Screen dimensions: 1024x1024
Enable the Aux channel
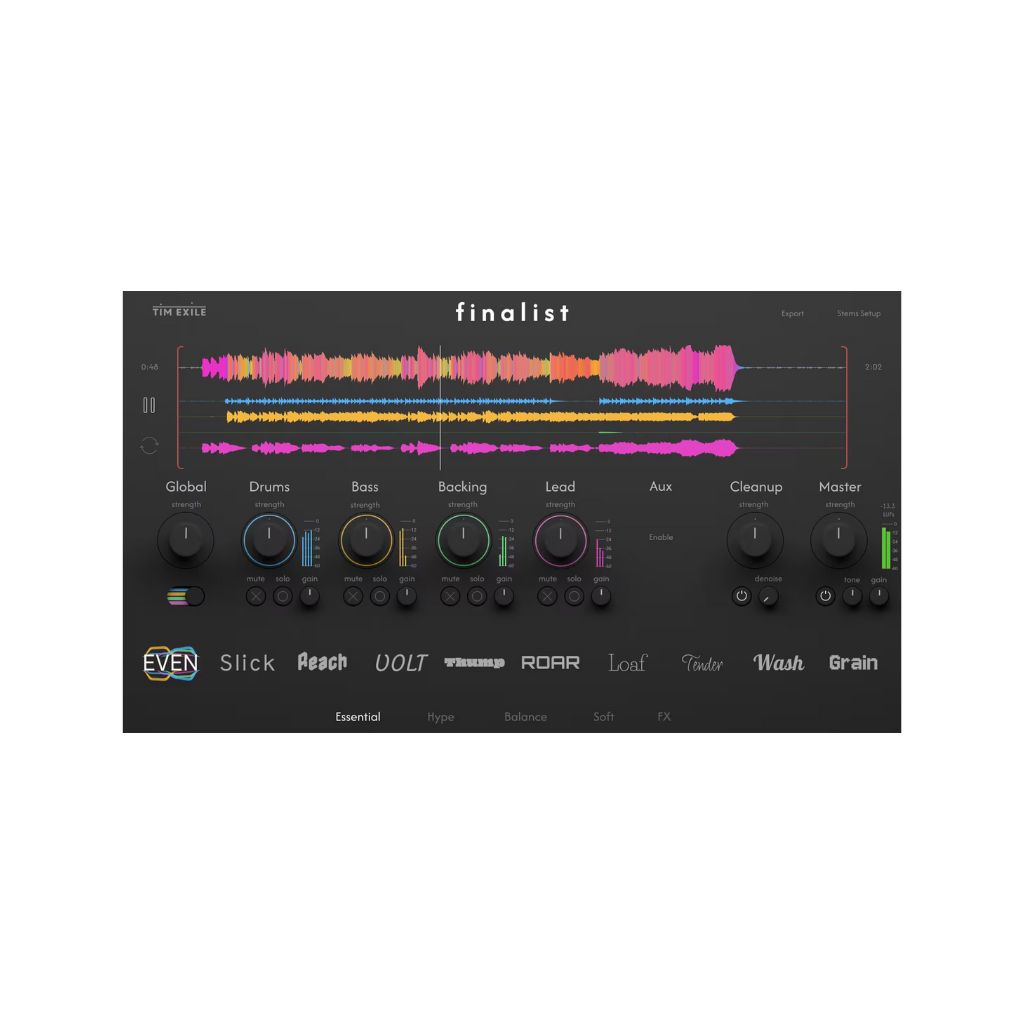pos(661,537)
